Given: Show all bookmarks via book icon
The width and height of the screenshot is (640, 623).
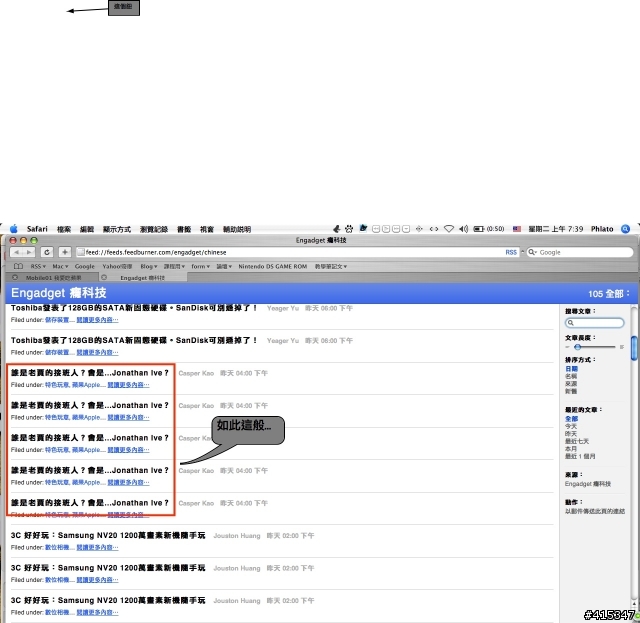Looking at the screenshot, I should pyautogui.click(x=18, y=266).
